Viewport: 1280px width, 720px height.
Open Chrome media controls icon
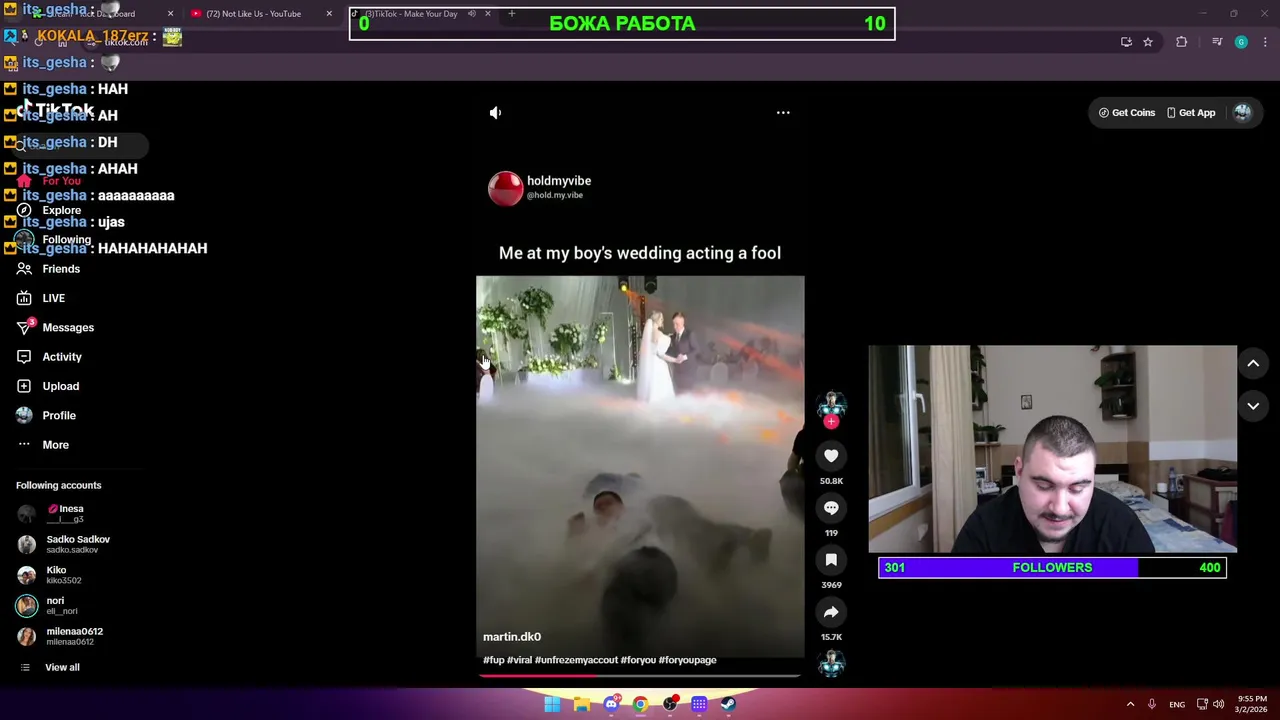pos(1217,42)
